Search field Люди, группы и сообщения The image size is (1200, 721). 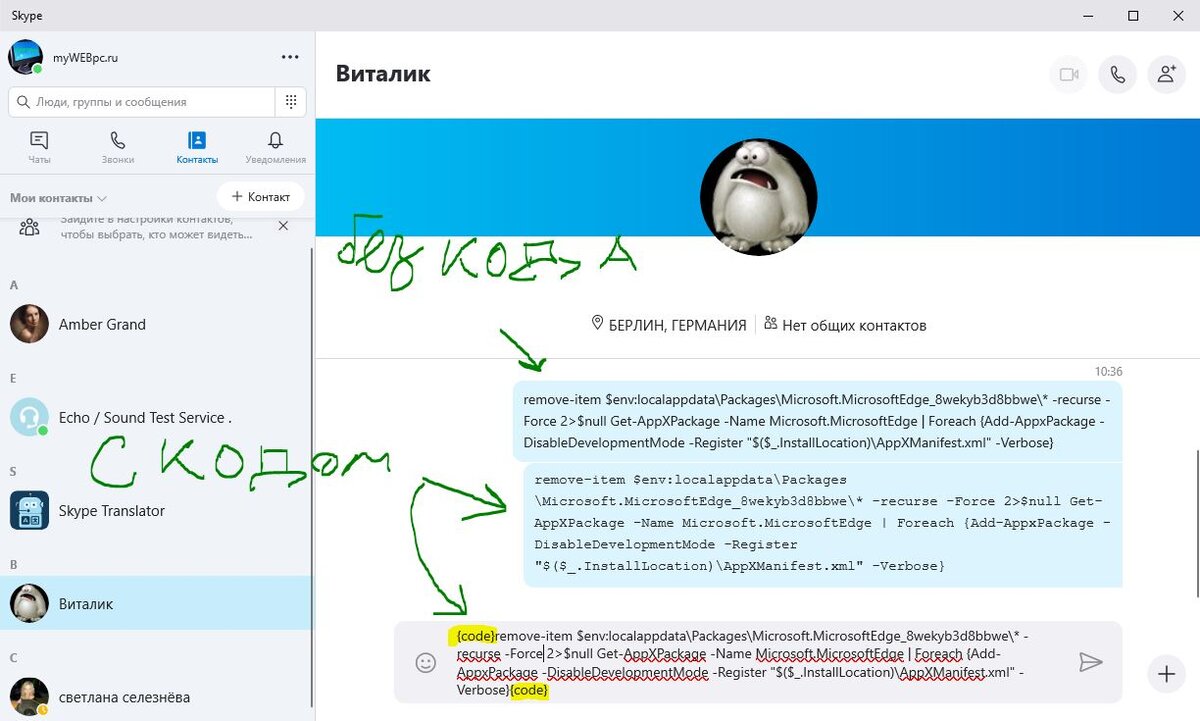coord(142,102)
